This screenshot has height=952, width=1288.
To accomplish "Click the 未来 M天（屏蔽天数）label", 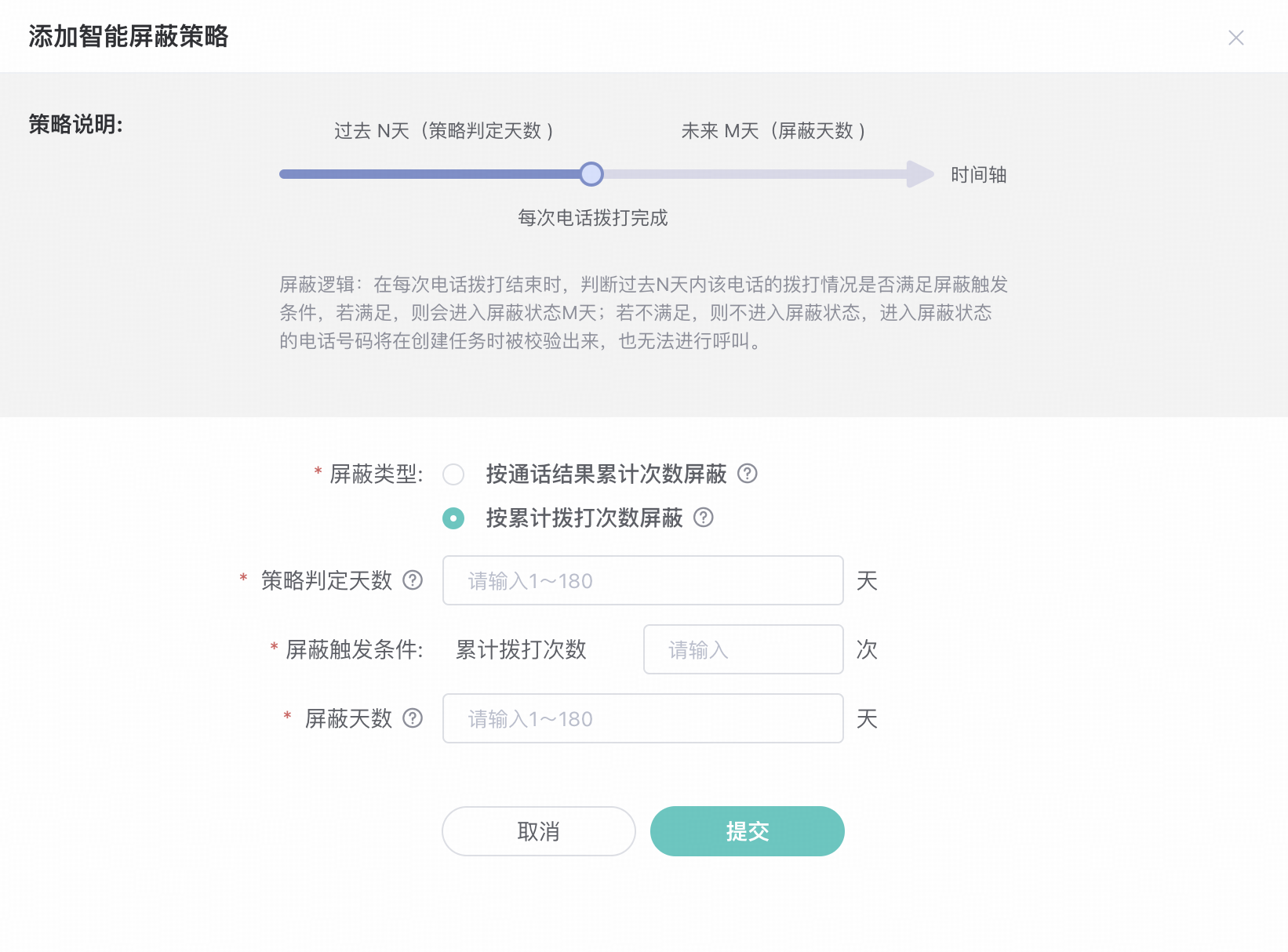I will coord(773,131).
